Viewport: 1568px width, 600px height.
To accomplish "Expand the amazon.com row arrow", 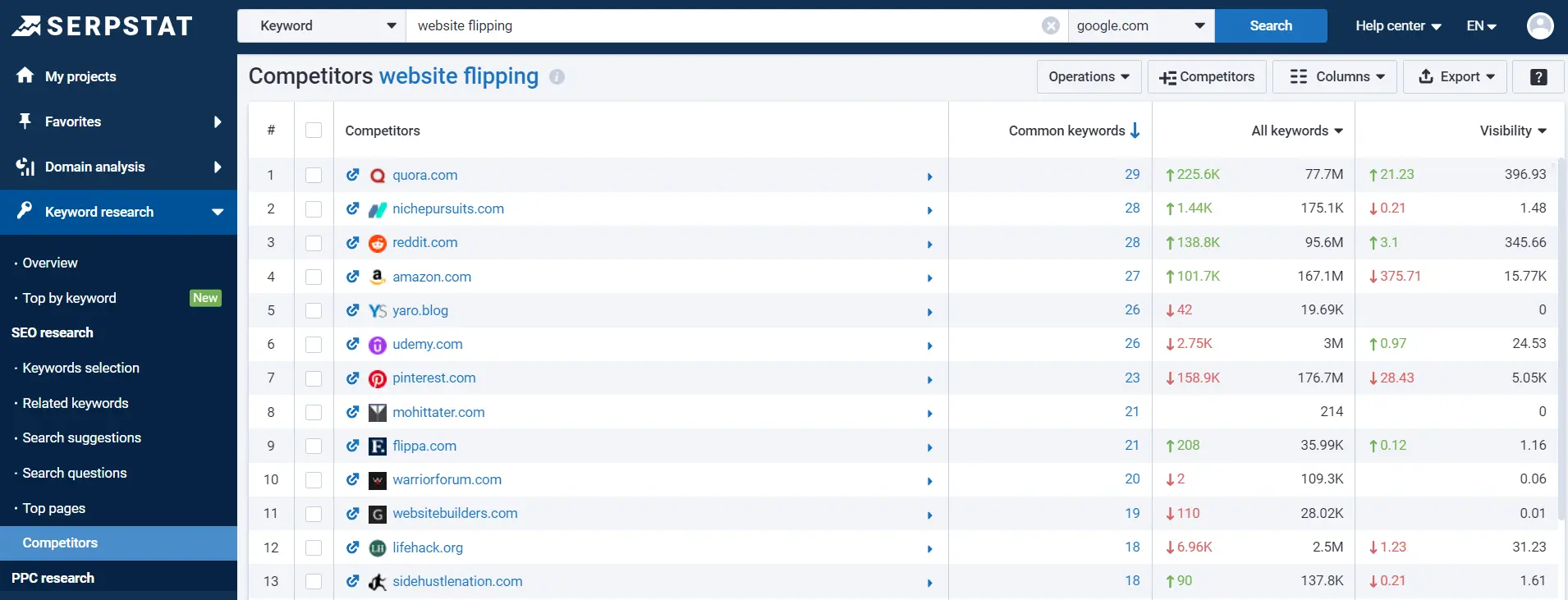I will [x=929, y=278].
